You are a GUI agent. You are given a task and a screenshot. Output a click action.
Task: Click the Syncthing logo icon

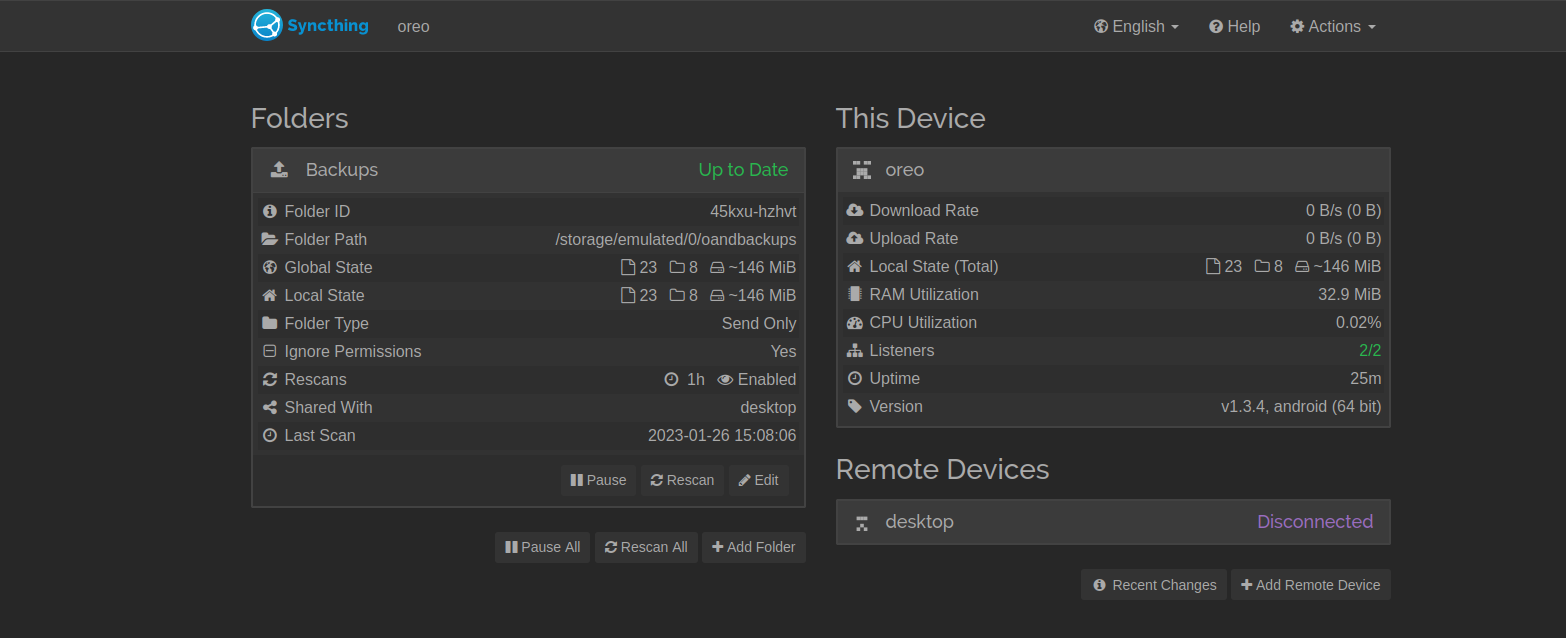[267, 26]
